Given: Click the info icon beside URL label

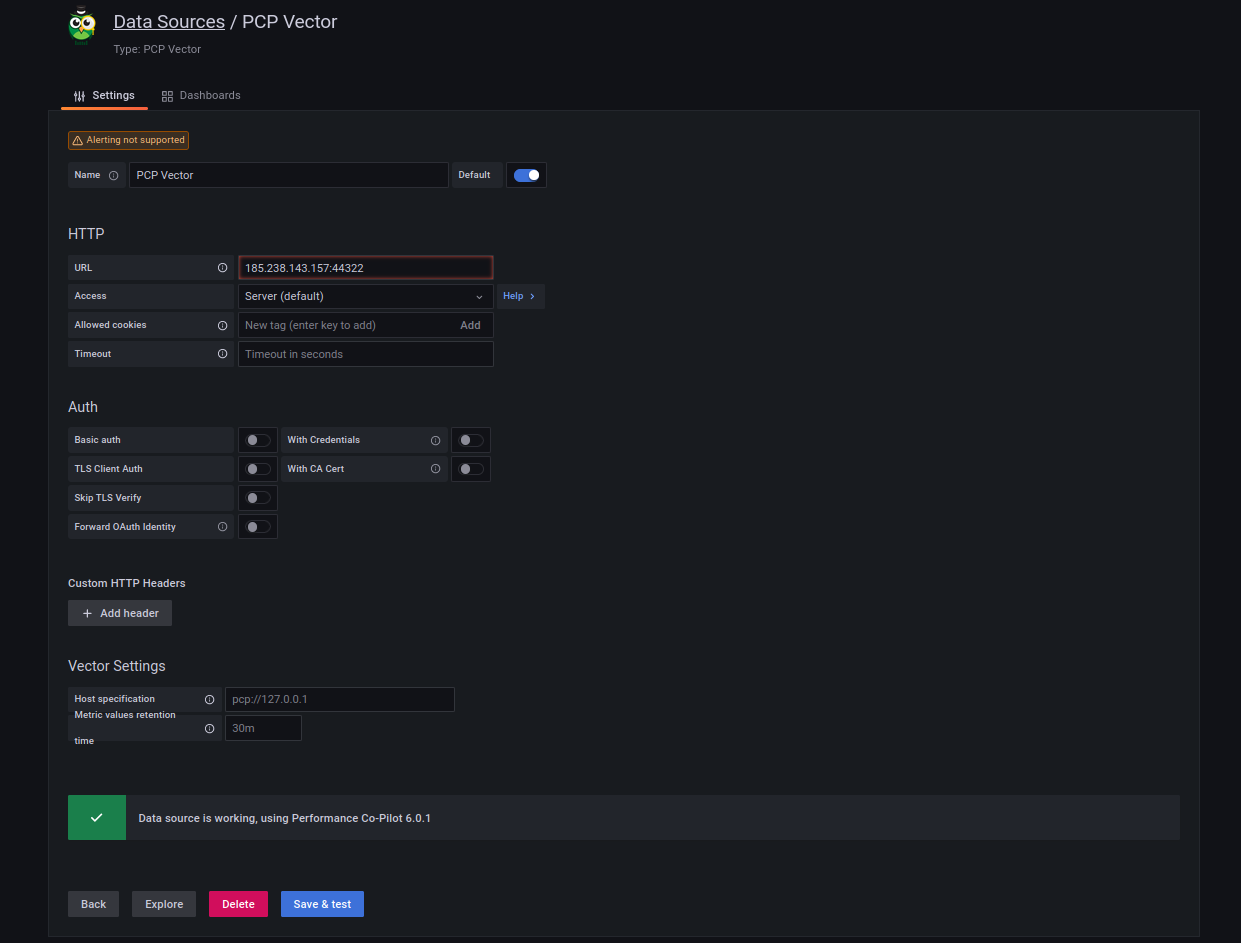Looking at the screenshot, I should (x=222, y=268).
